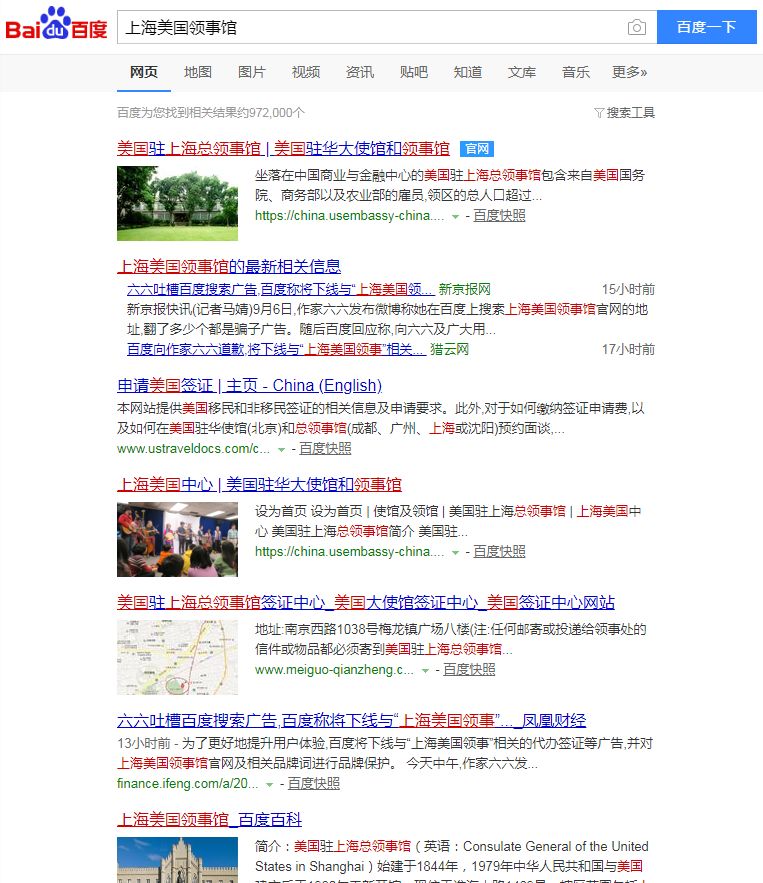Image resolution: width=763 pixels, height=883 pixels.
Task: Click finance.ifeng.com URL text
Action: (x=188, y=784)
